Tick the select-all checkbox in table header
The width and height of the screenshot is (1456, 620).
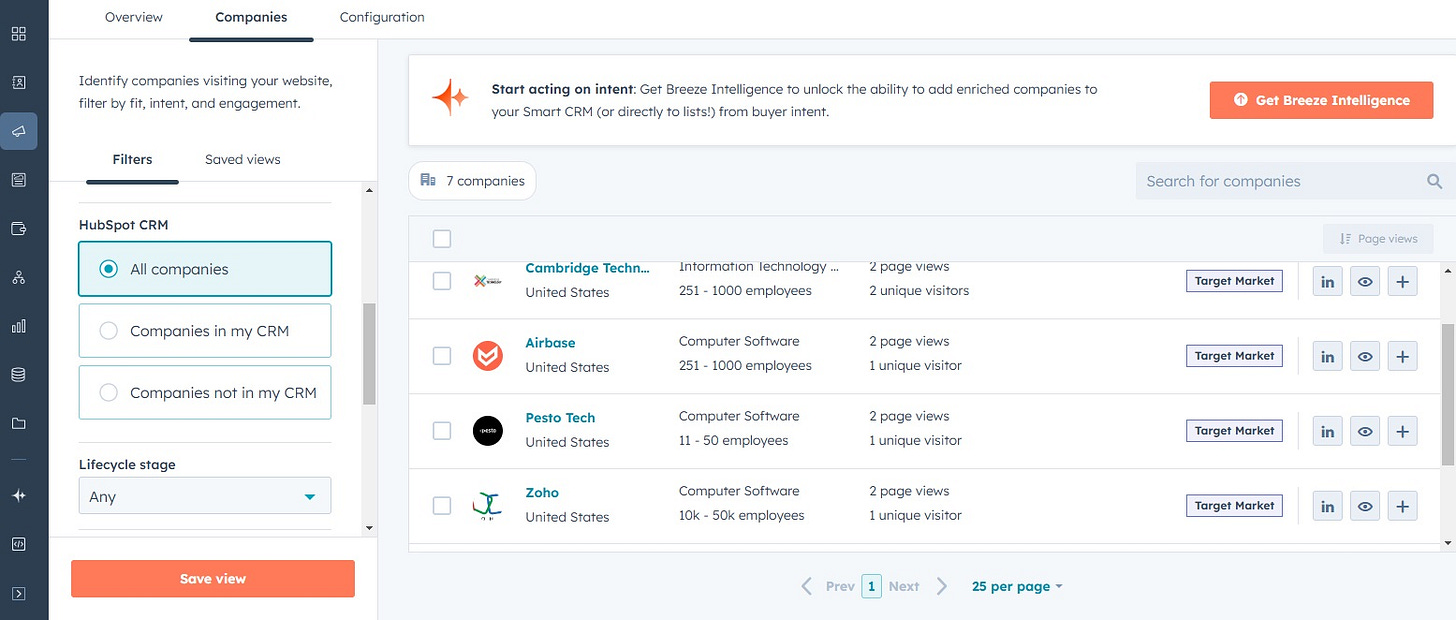click(x=442, y=238)
